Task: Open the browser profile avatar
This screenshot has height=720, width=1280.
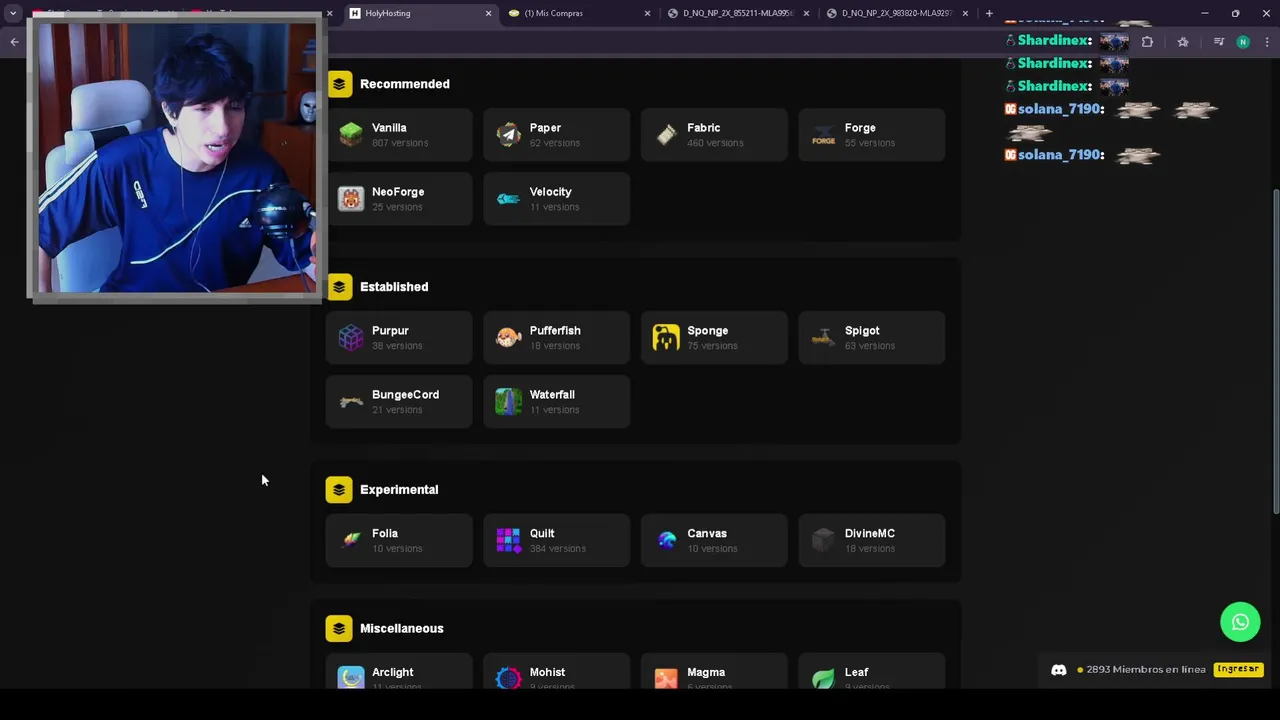Action: (1243, 42)
